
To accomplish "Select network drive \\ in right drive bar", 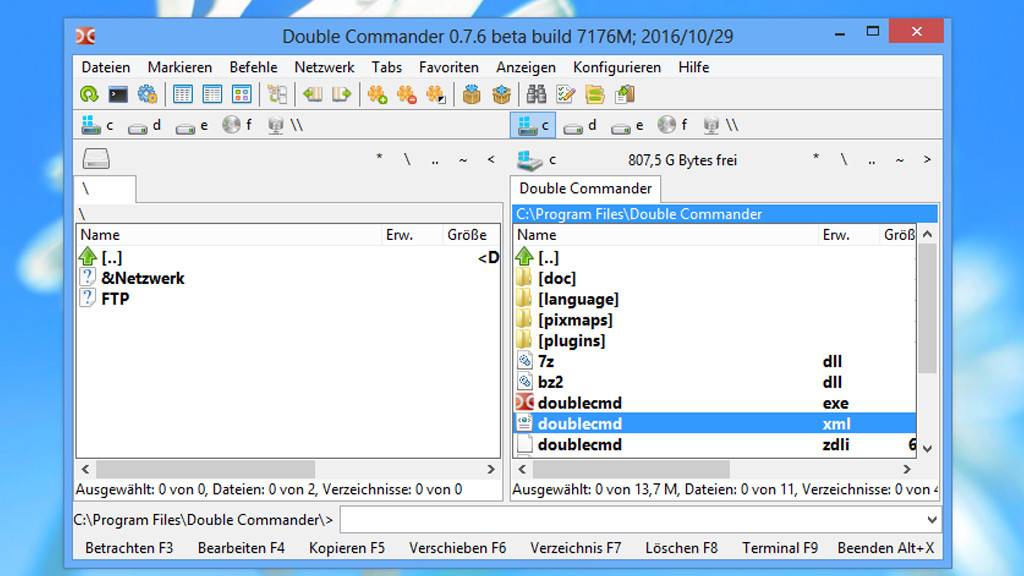I will coord(720,126).
